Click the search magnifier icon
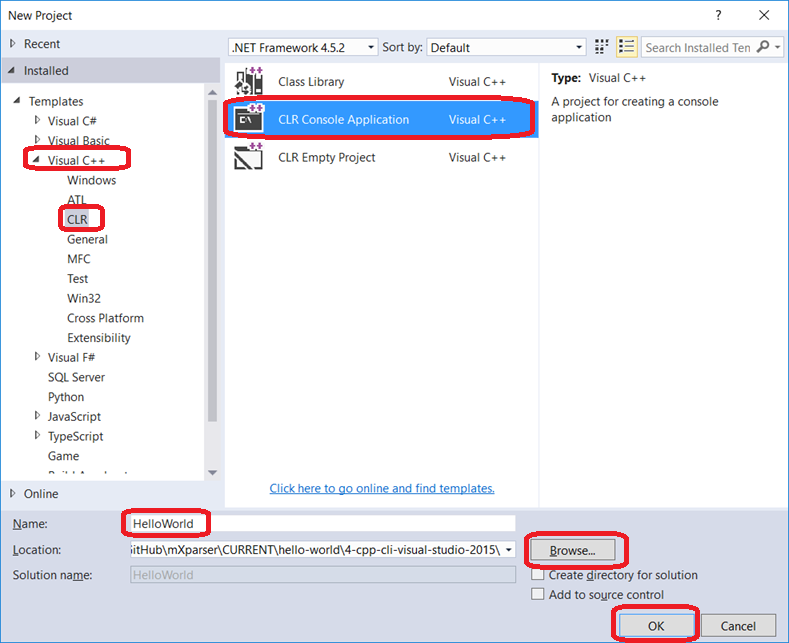 click(x=763, y=47)
